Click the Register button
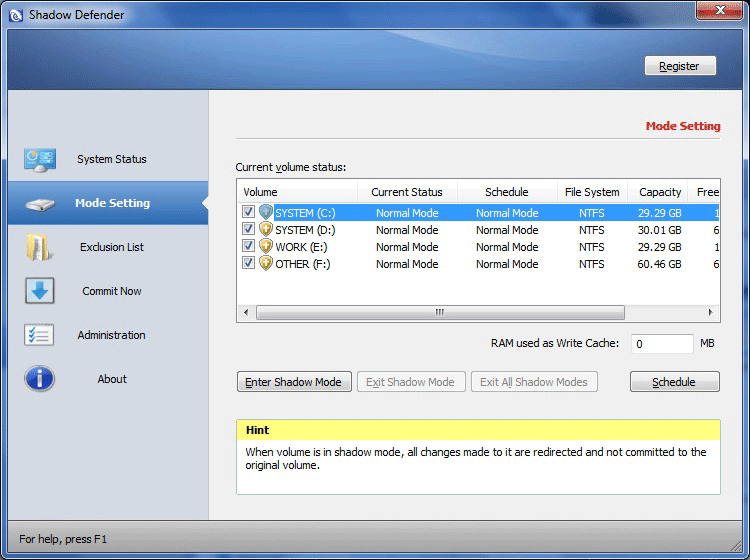The width and height of the screenshot is (750, 560). tap(680, 66)
